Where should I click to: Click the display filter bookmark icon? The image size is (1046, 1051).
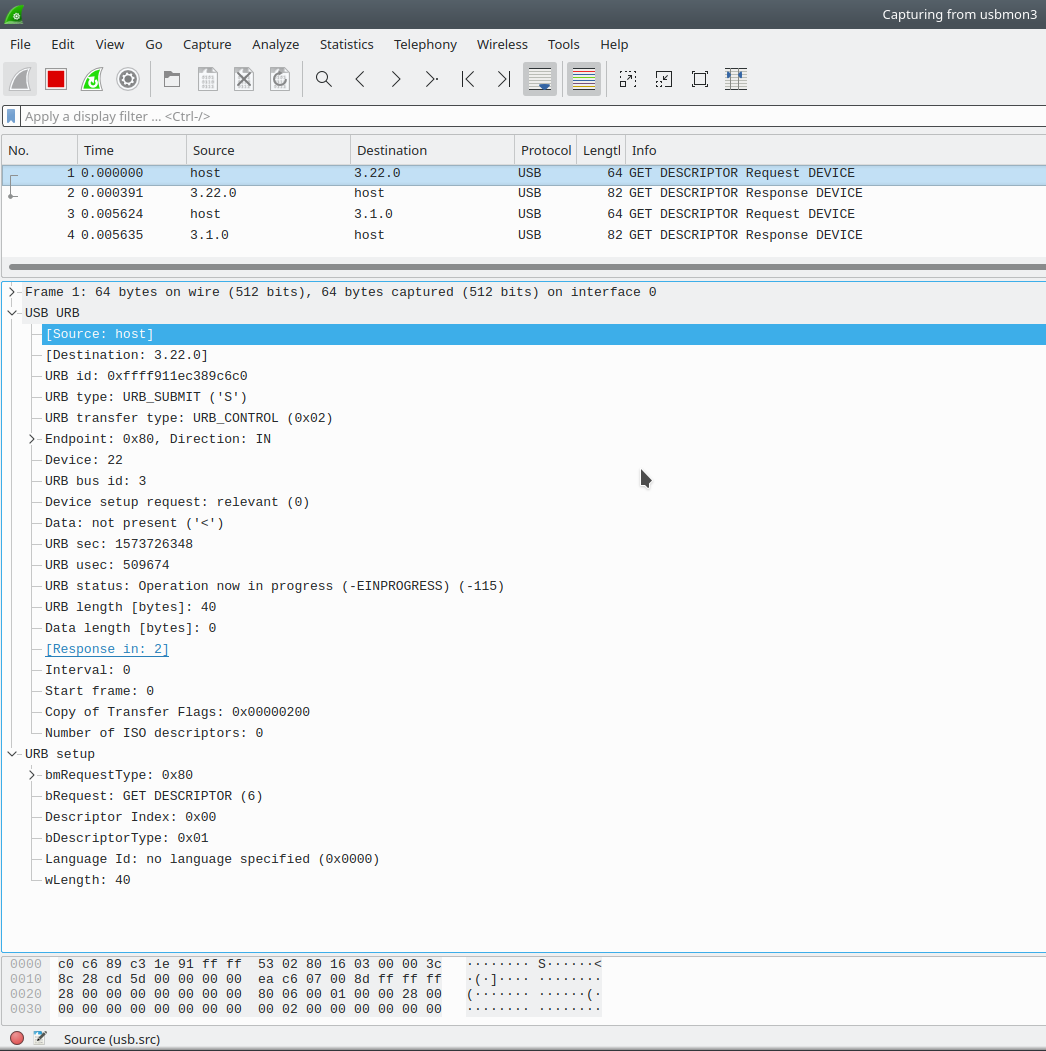[11, 116]
